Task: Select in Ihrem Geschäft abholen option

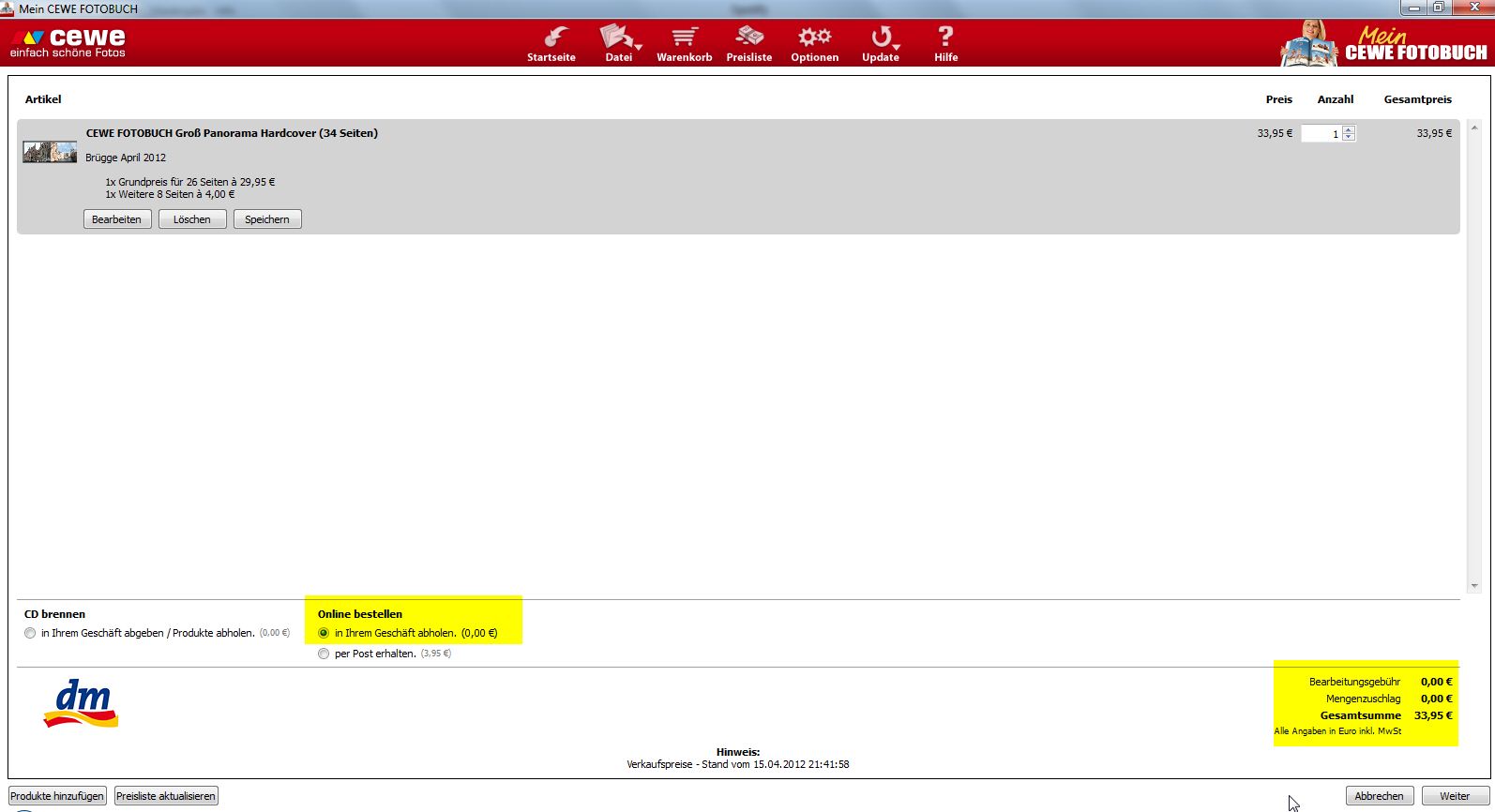Action: click(x=324, y=633)
